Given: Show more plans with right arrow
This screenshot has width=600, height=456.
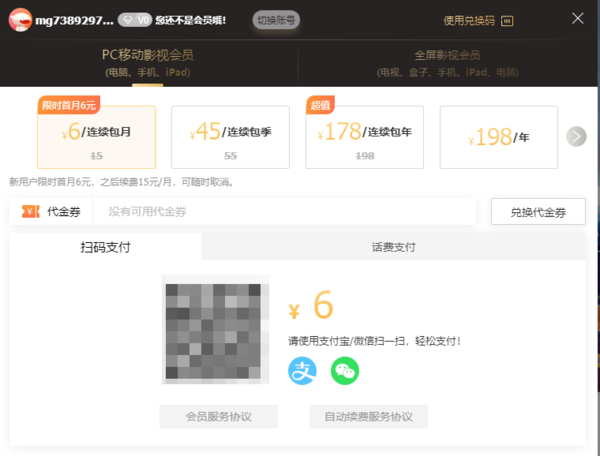Looking at the screenshot, I should [576, 136].
